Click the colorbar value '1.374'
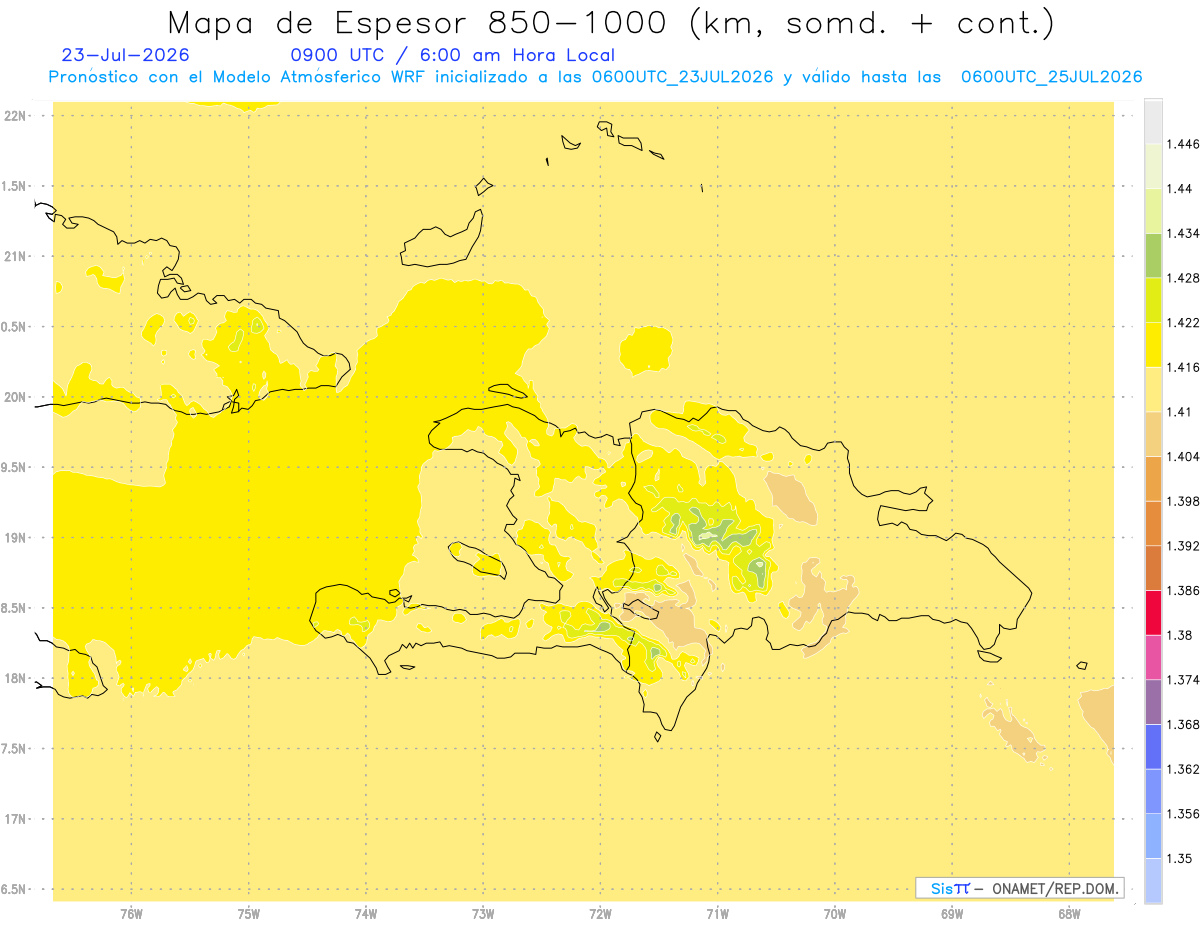Image resolution: width=1200 pixels, height=927 pixels. 1183,680
